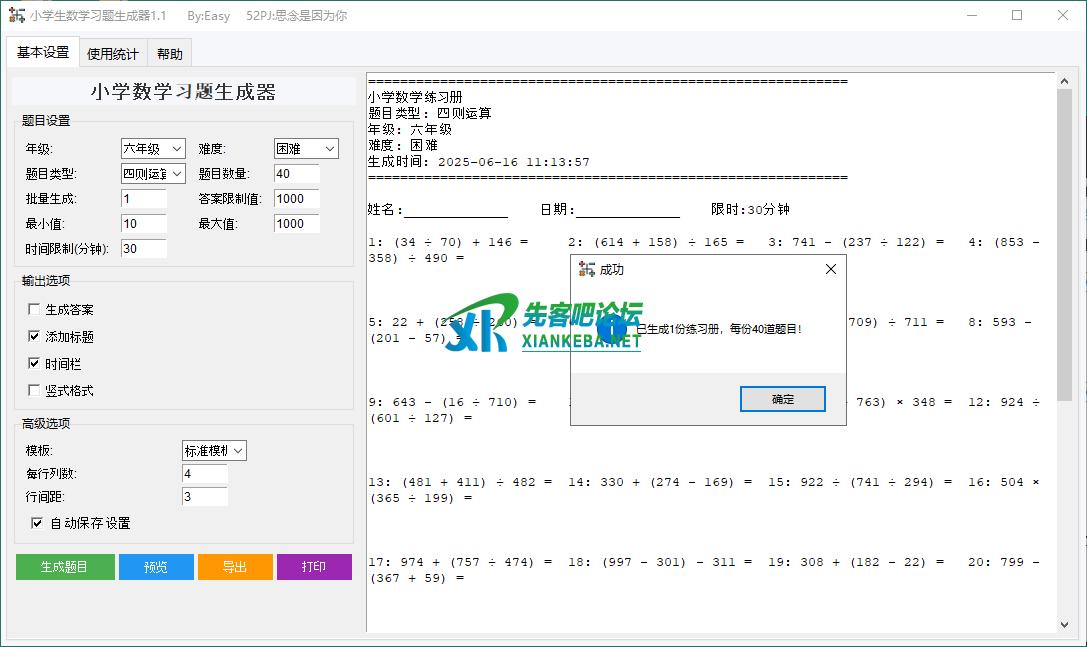Close the 成功 dialog with its X button

click(830, 269)
